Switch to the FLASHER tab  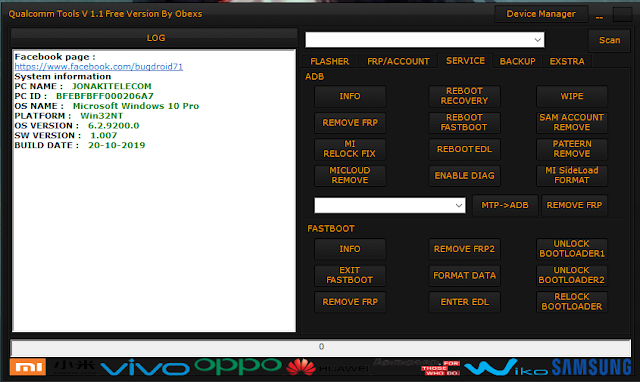click(329, 61)
